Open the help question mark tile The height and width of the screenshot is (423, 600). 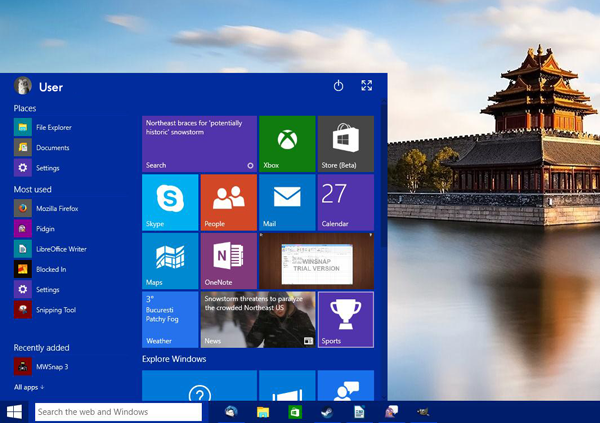point(199,385)
